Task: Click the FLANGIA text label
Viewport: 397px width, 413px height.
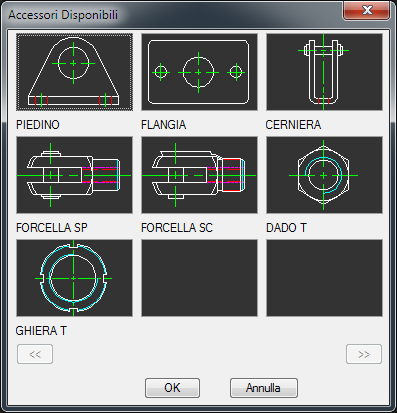Action: pos(163,125)
